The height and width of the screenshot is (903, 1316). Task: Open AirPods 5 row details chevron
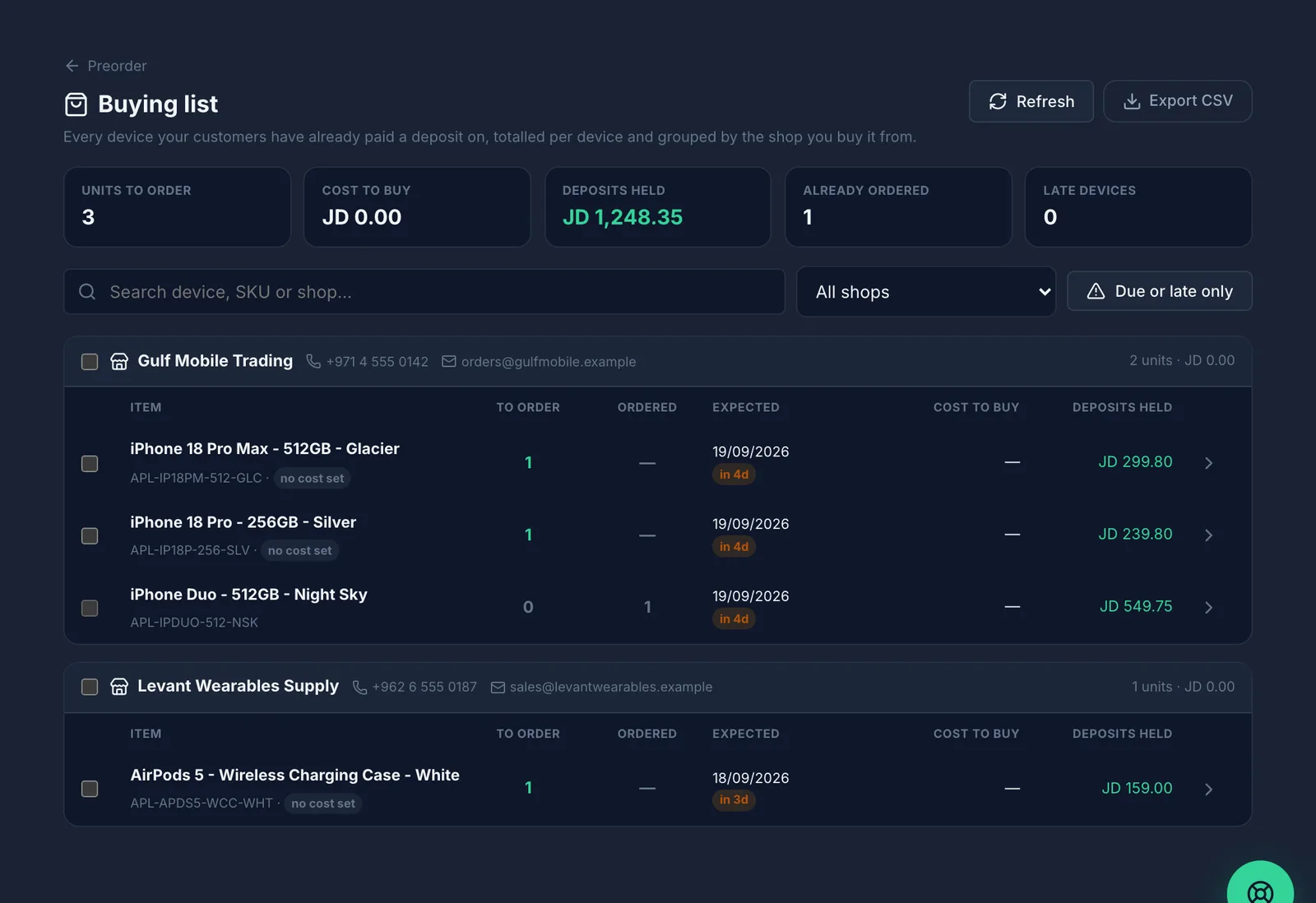click(x=1208, y=790)
